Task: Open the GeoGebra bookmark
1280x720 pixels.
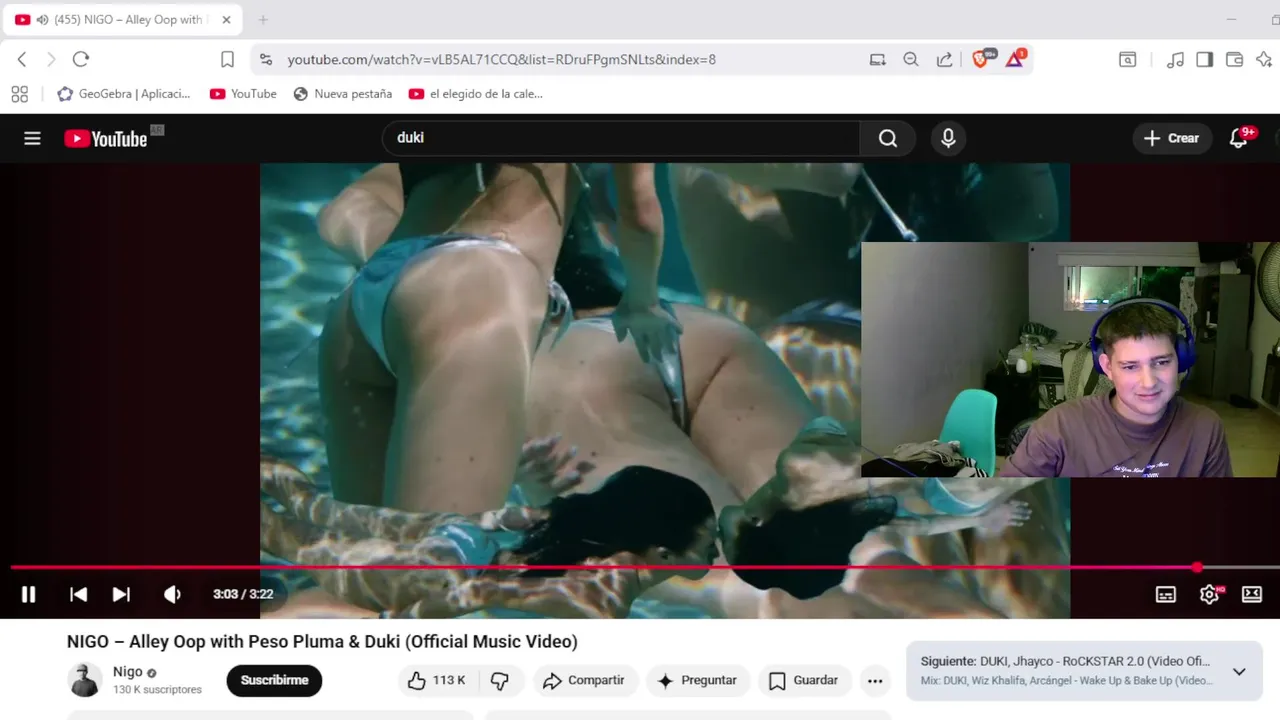Action: point(123,94)
